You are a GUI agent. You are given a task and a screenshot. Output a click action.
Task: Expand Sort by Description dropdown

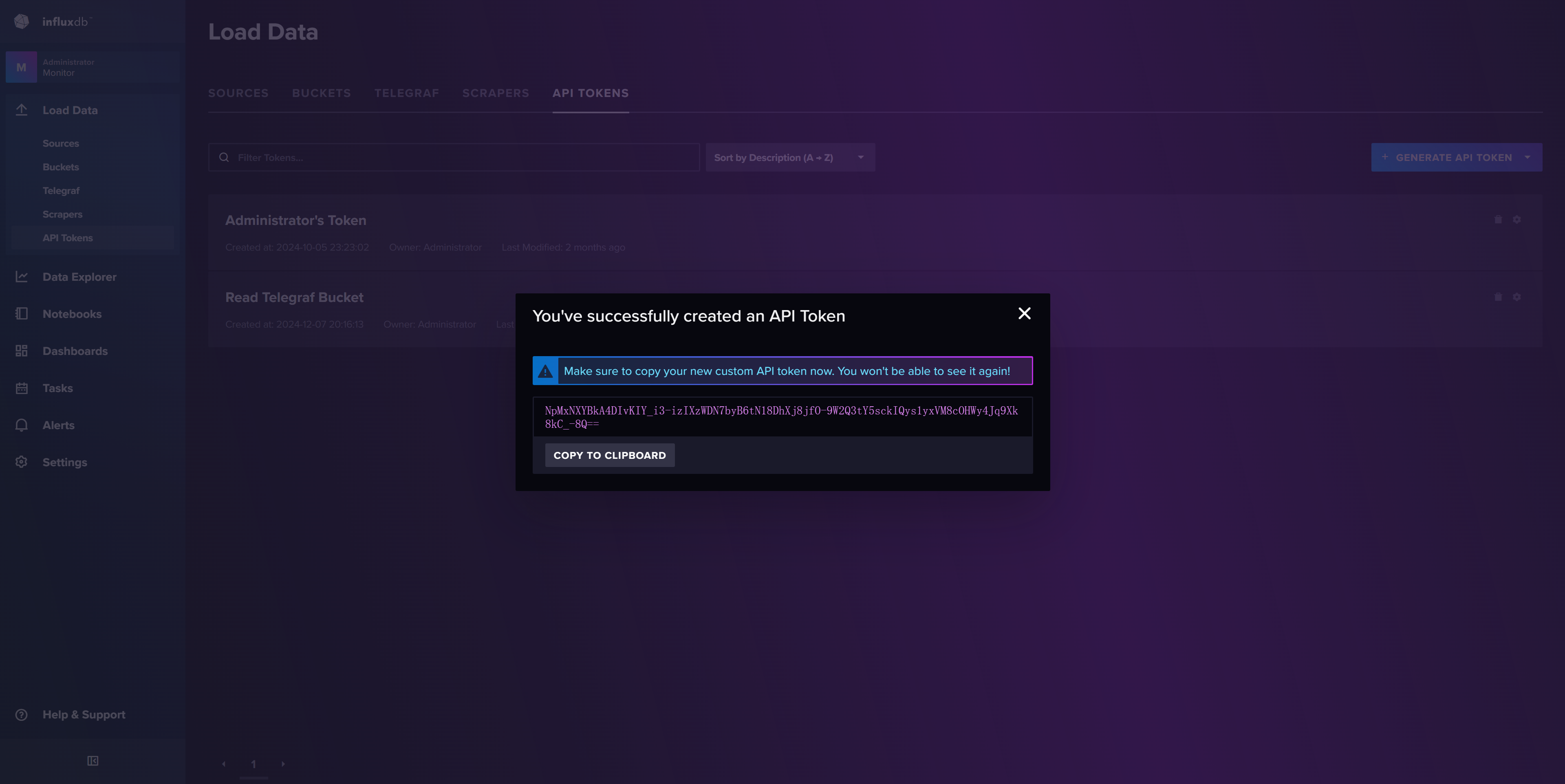tap(789, 157)
